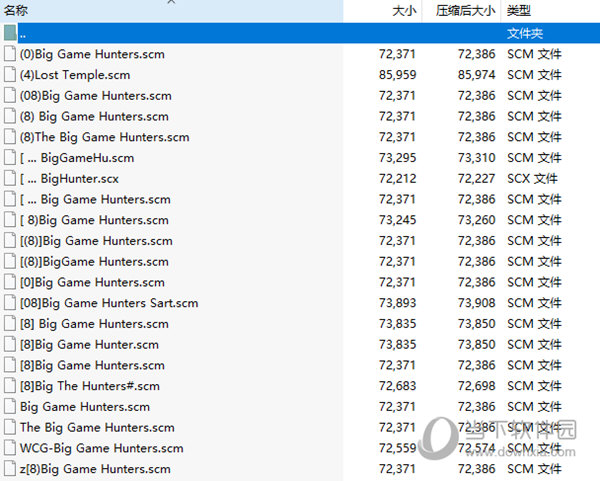
Task: Click the icon for (0)Big Game Hunters.scm
Action: pos(10,54)
